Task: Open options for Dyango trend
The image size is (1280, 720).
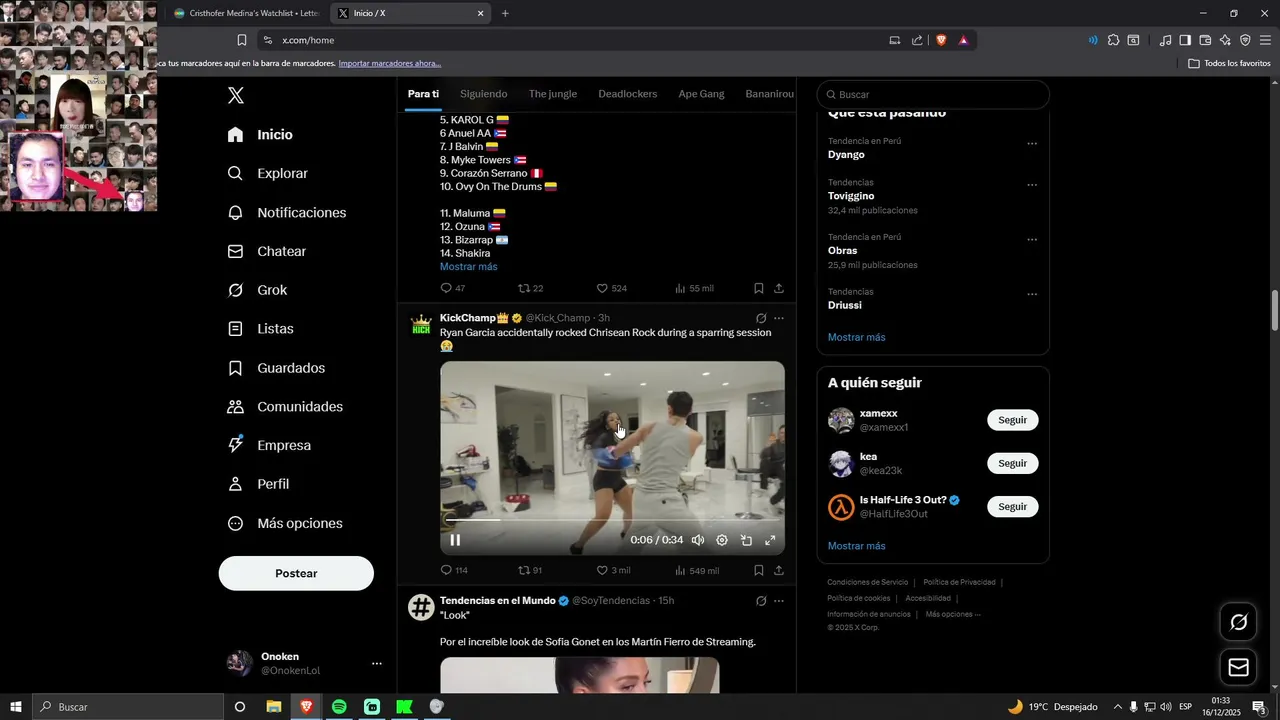Action: [x=1032, y=143]
